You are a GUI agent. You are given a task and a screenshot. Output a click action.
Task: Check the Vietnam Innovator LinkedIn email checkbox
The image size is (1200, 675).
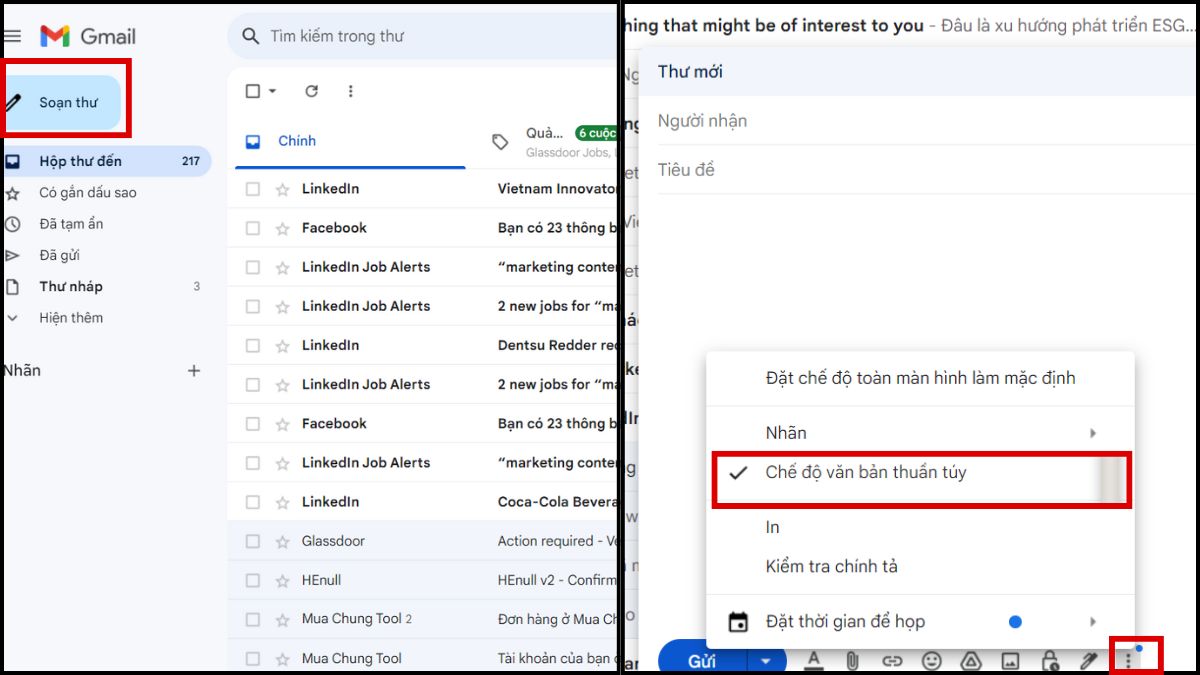click(x=253, y=189)
